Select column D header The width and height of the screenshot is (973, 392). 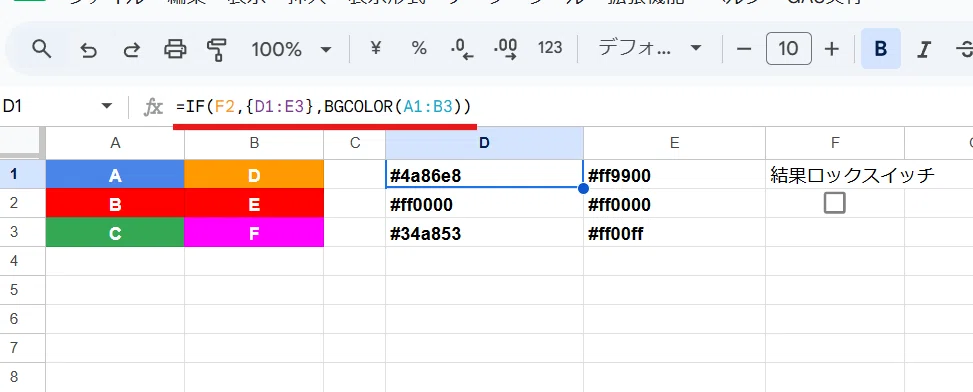click(484, 143)
